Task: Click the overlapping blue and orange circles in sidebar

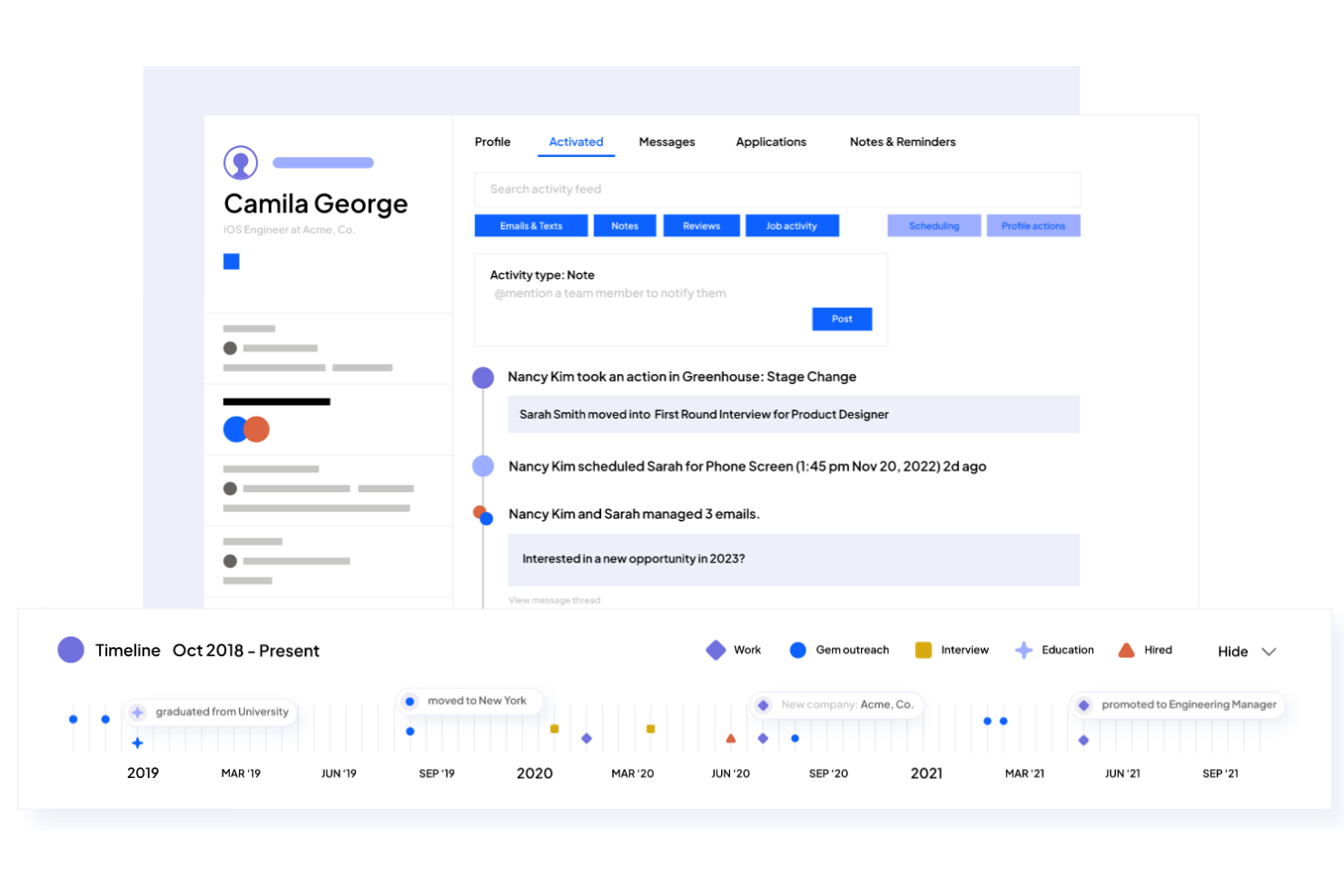Action: [x=246, y=429]
